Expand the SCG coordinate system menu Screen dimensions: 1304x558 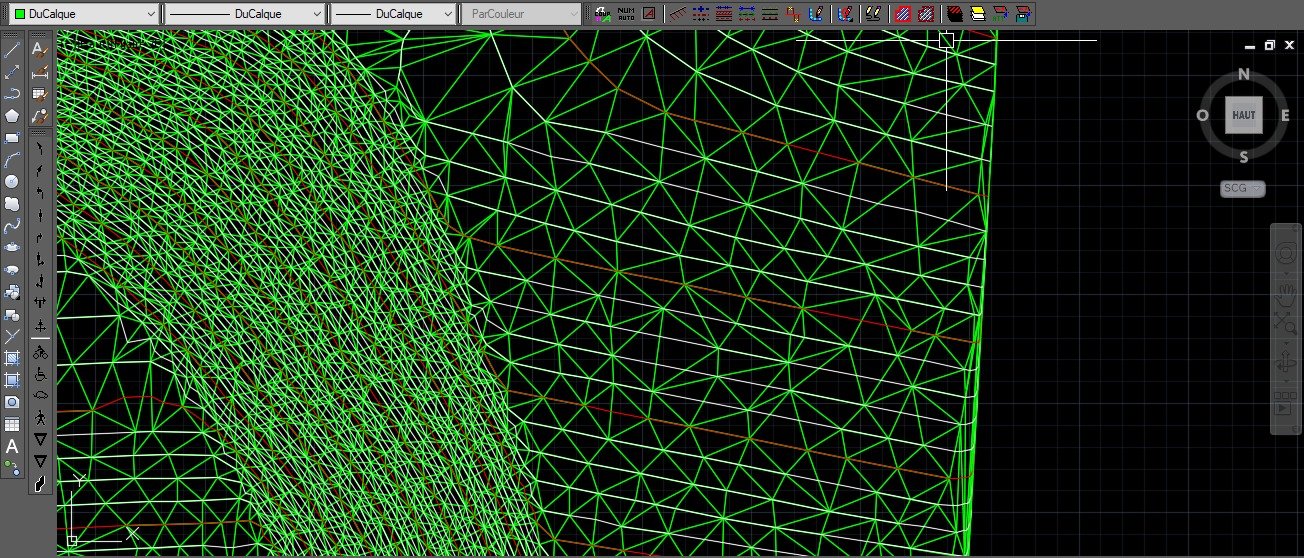click(x=1243, y=188)
